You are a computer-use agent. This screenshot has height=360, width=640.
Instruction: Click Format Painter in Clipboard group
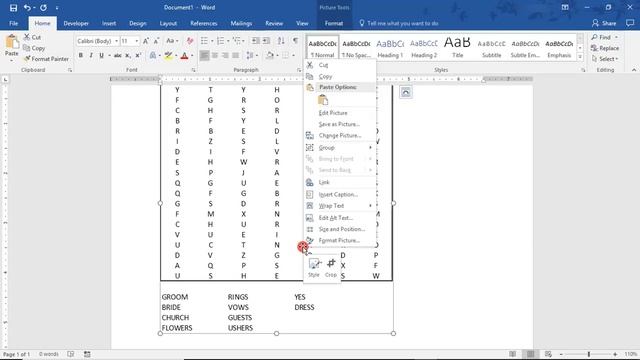point(46,59)
